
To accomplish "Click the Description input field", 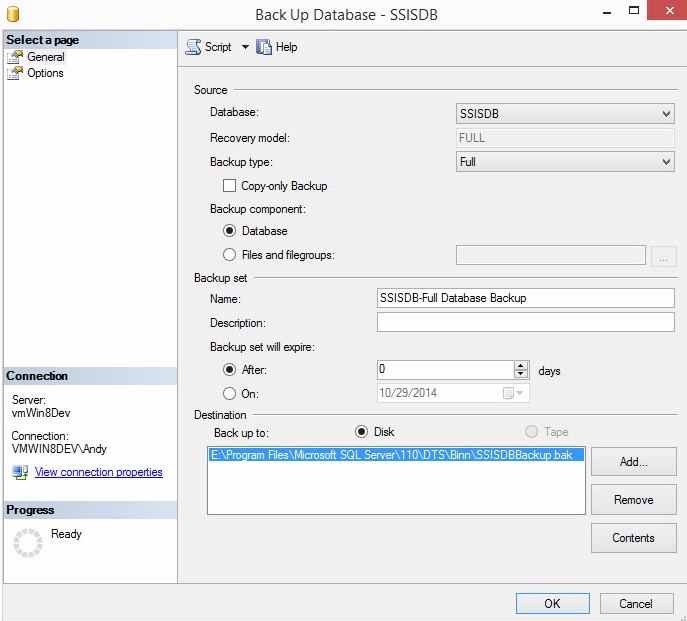I will coord(525,322).
